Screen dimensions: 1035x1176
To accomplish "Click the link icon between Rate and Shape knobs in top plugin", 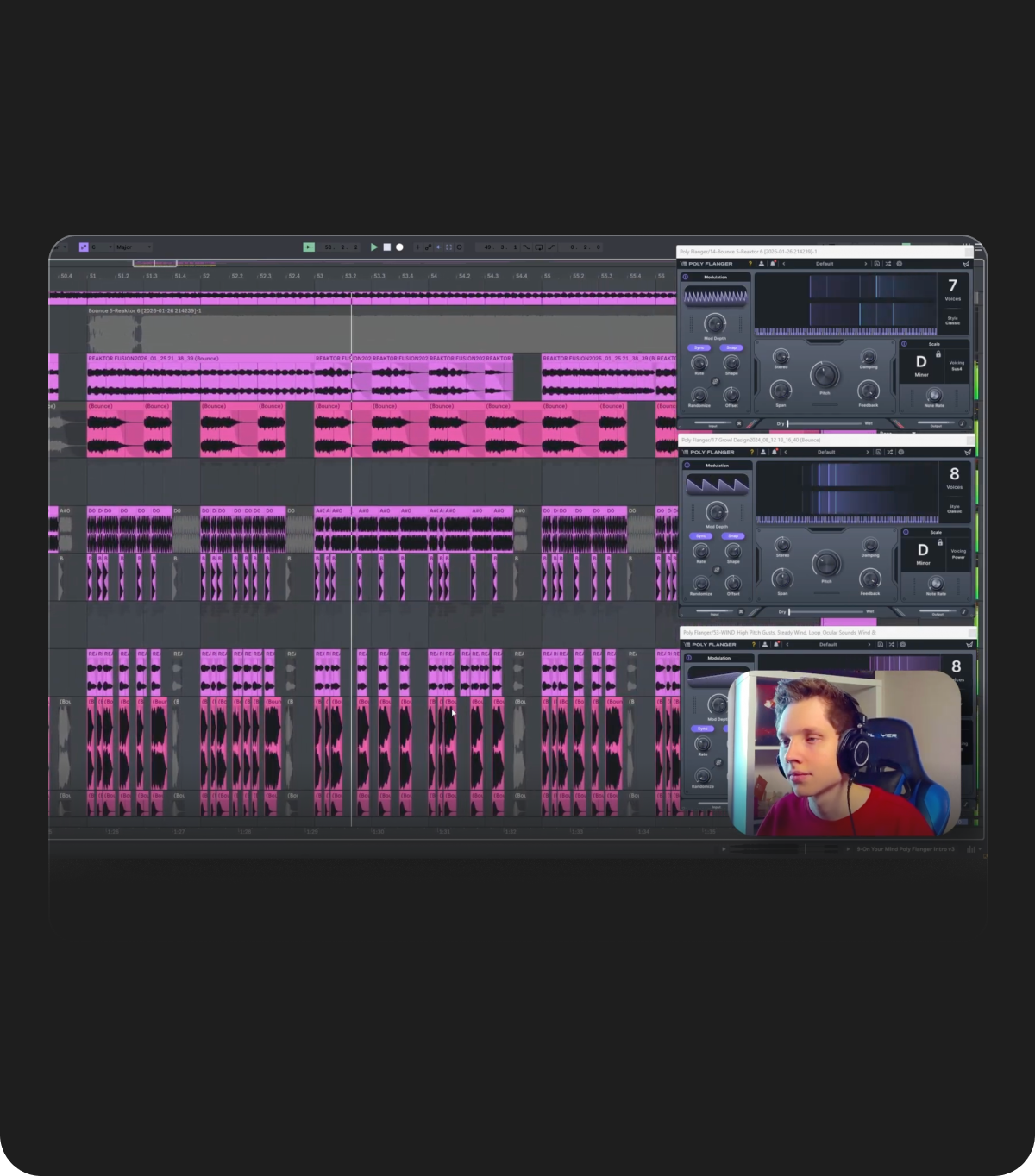I will tap(715, 382).
